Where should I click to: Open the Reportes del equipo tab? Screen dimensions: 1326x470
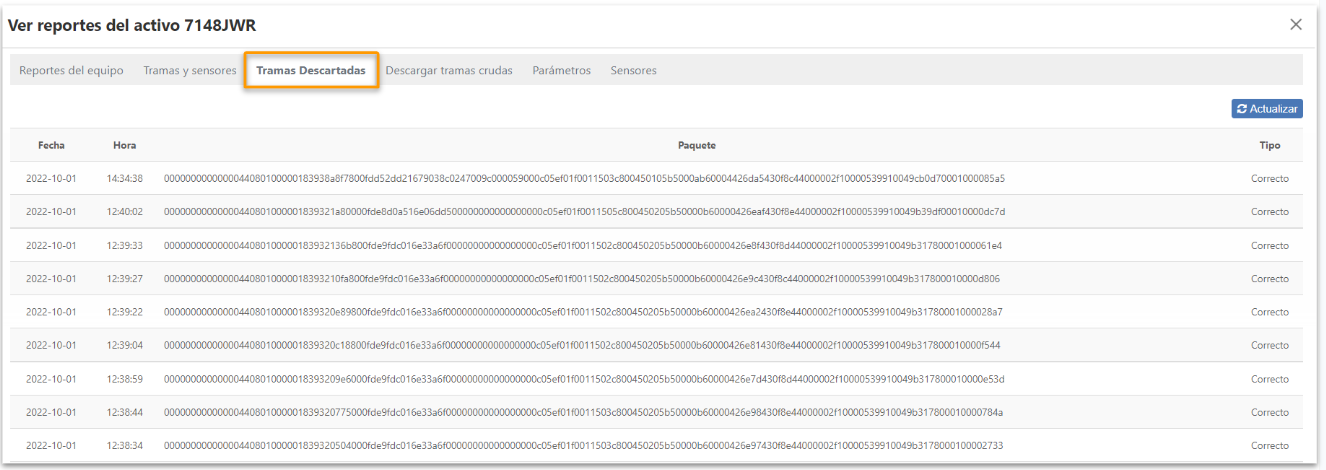point(71,71)
